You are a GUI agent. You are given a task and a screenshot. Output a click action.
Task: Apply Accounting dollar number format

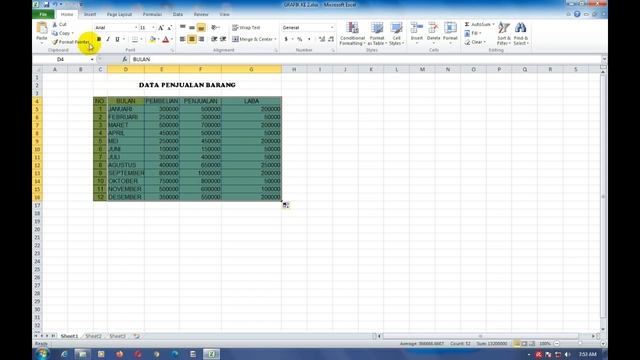pyautogui.click(x=286, y=39)
